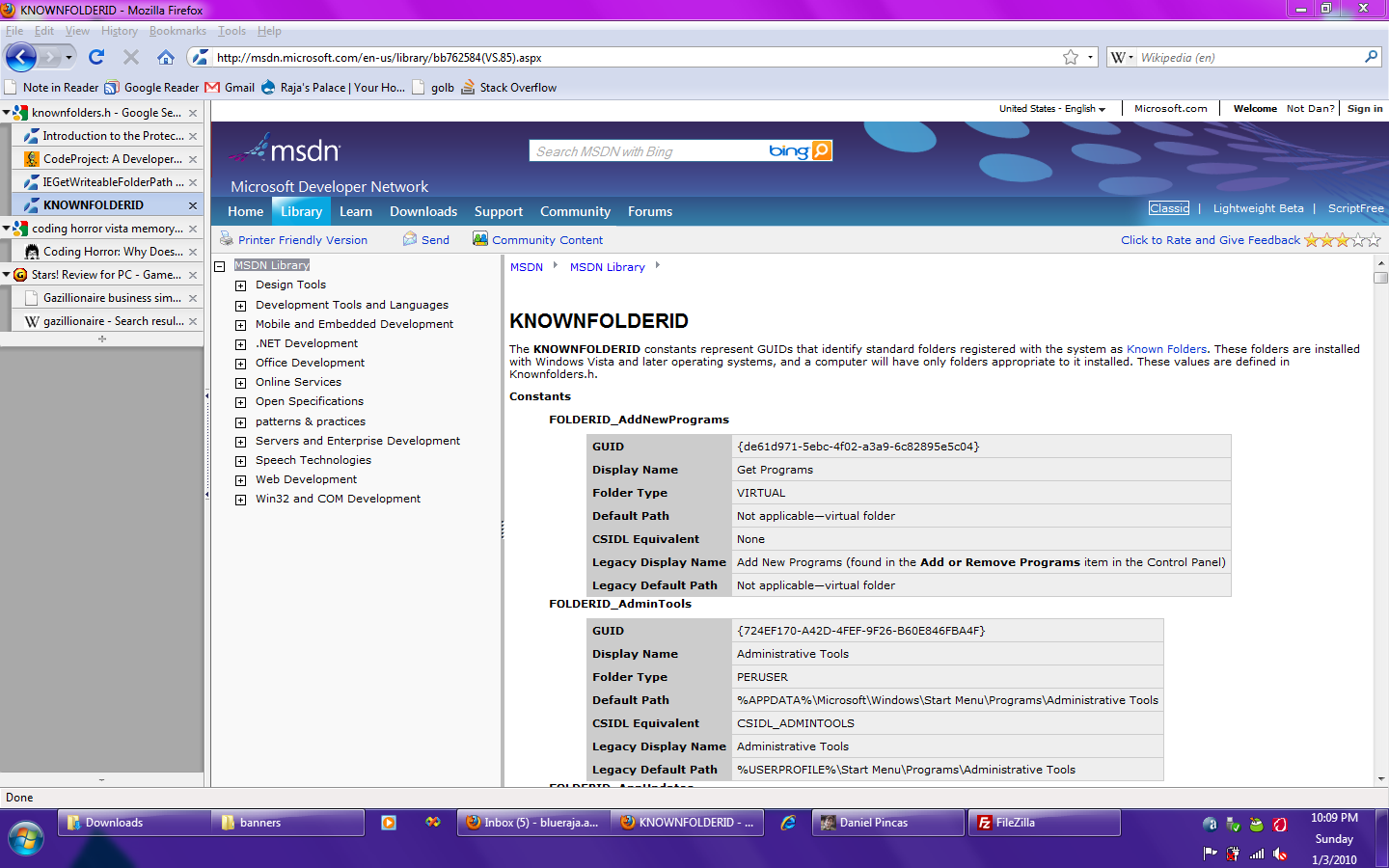Open the back/forward history dropdown arrow
Viewport: 1389px width, 868px height.
click(68, 57)
